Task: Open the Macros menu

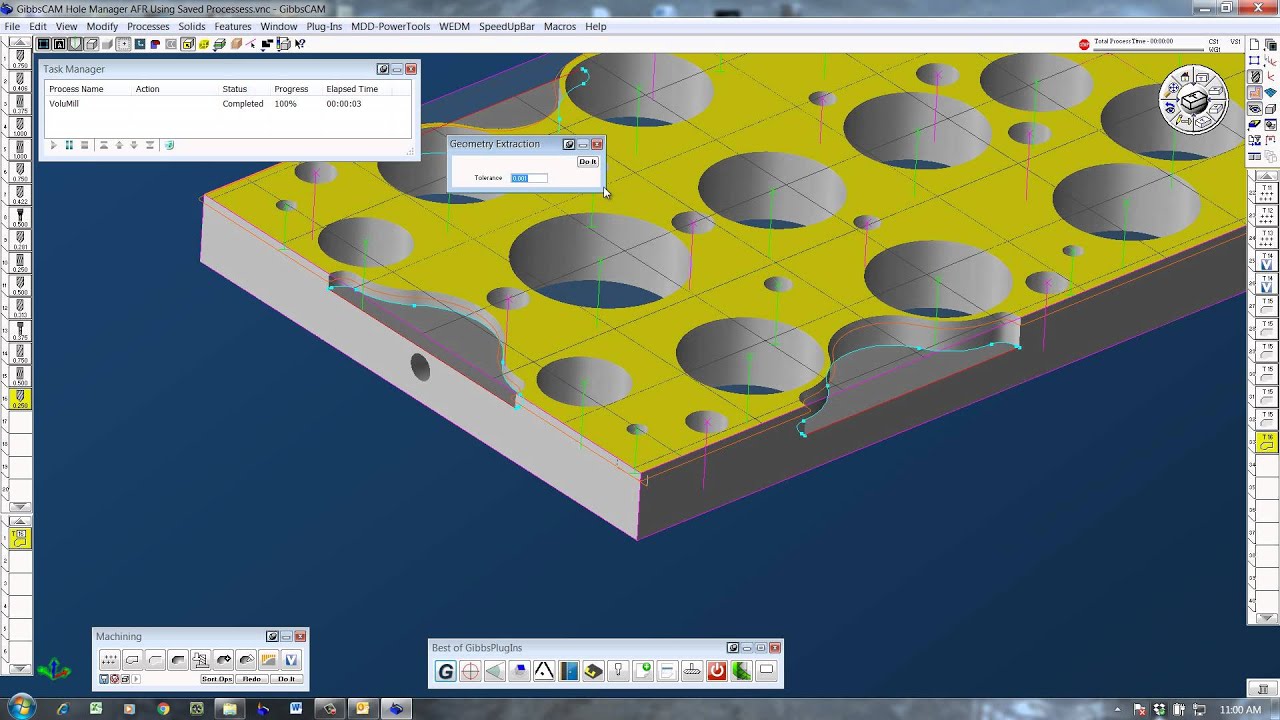Action: coord(560,26)
